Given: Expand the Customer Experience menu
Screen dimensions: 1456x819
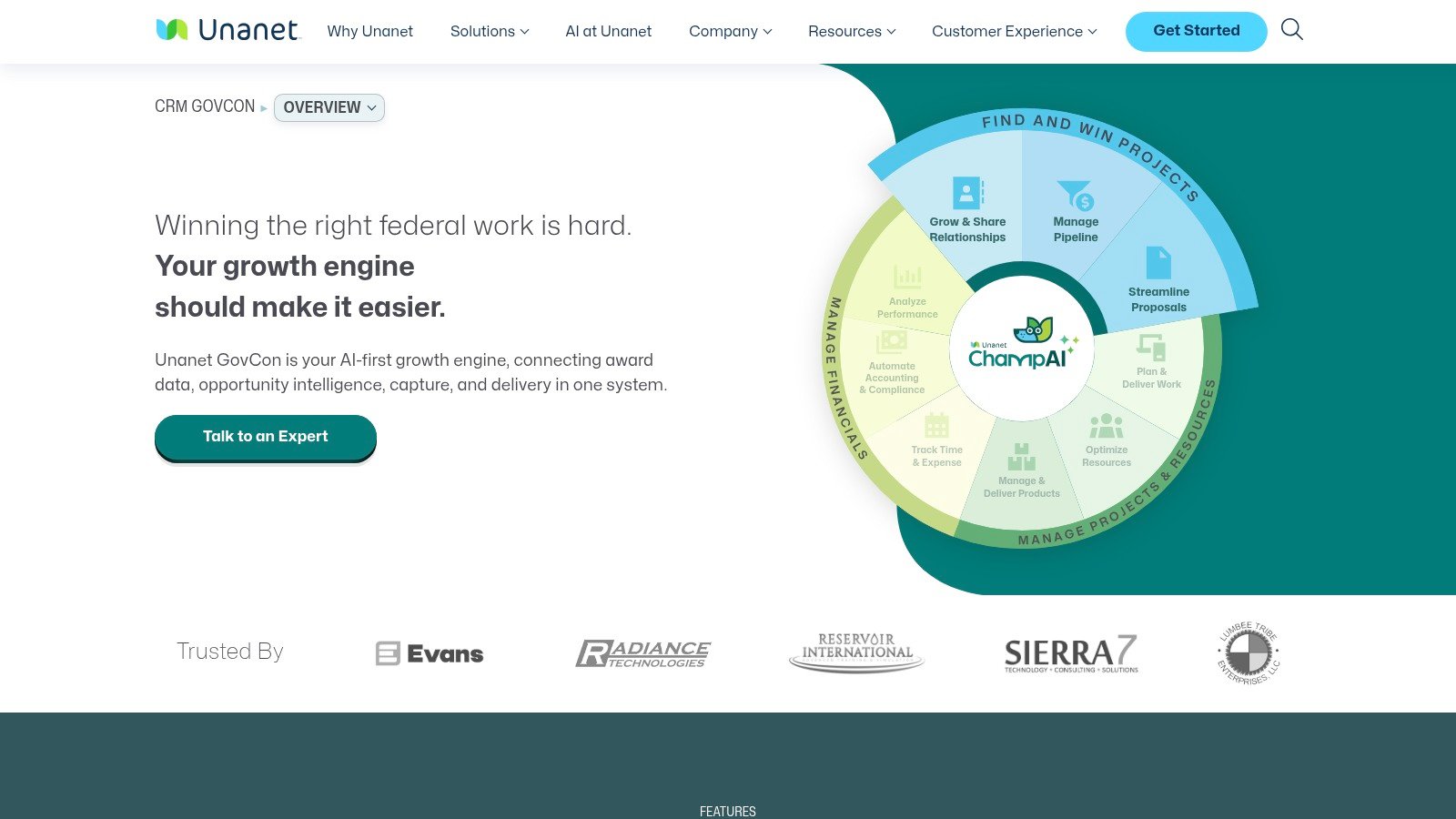Looking at the screenshot, I should pyautogui.click(x=1015, y=31).
